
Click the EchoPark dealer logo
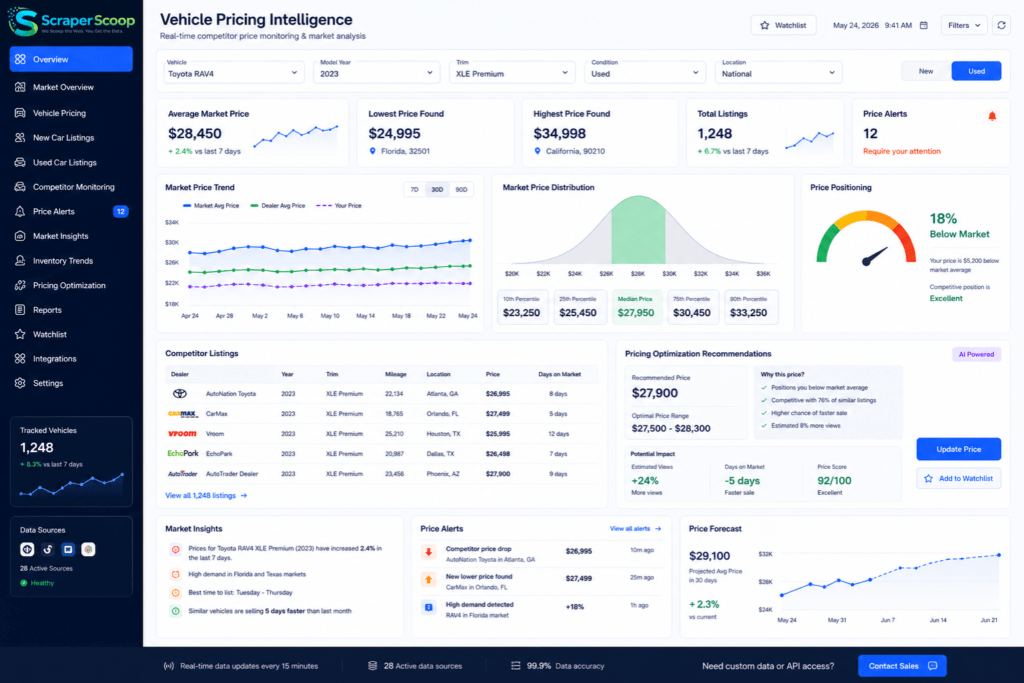pyautogui.click(x=183, y=453)
